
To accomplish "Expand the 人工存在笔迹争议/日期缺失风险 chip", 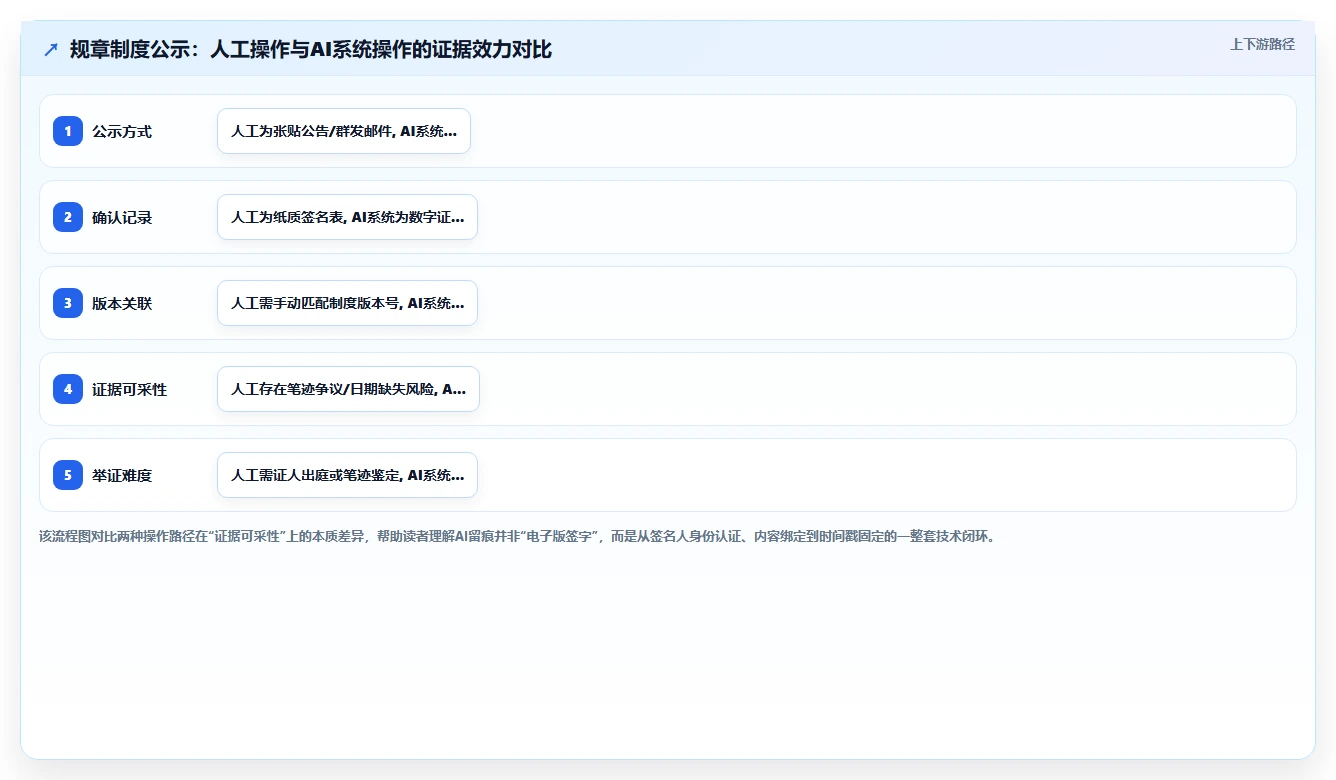I will point(348,389).
